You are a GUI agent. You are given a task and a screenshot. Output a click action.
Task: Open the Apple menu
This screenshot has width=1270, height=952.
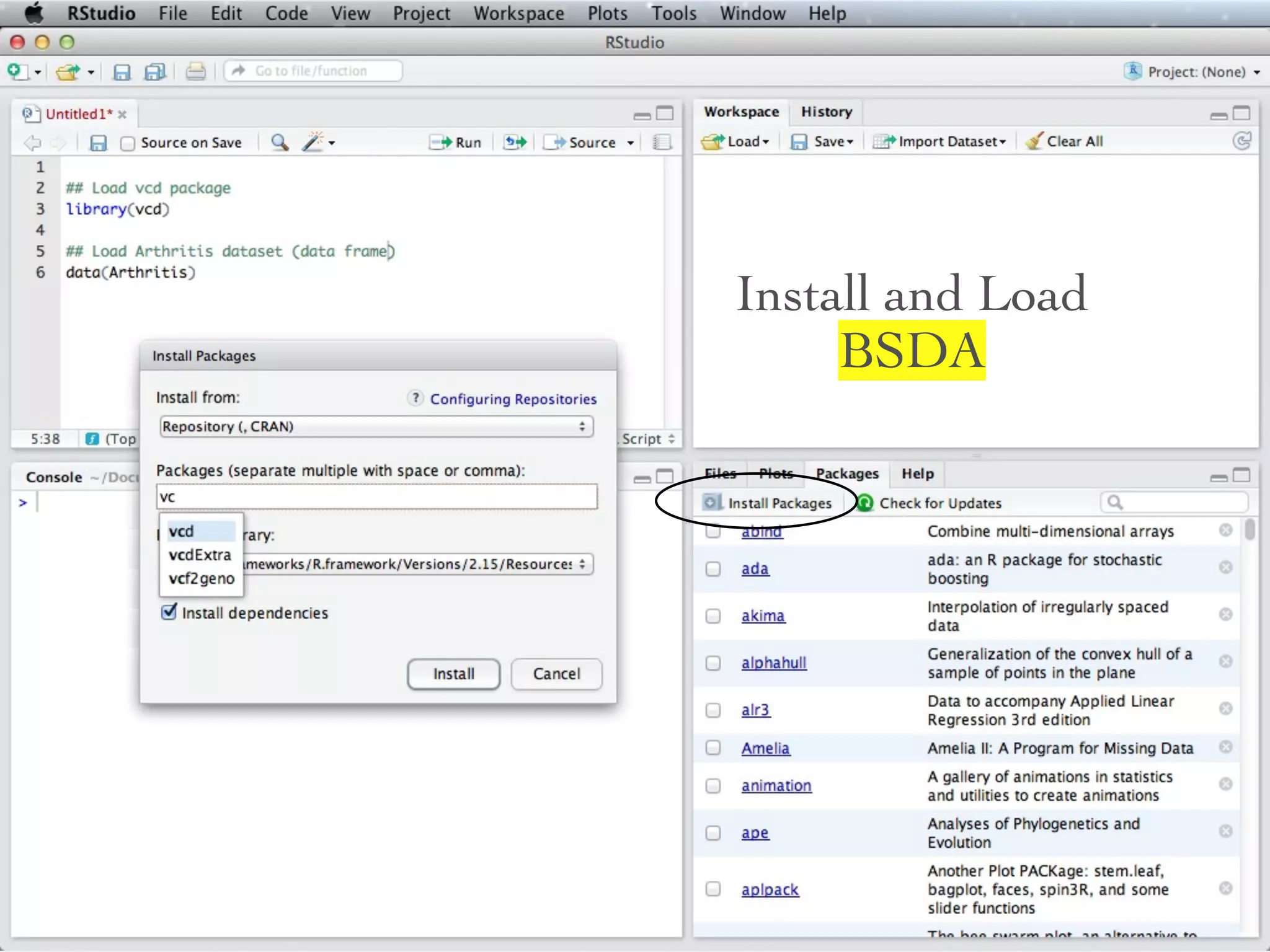(x=33, y=12)
